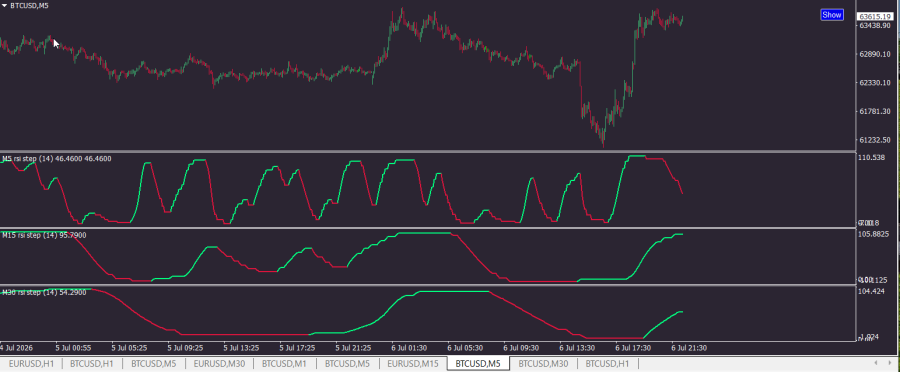Click the 105.8825 indicator scale value

[x=874, y=234]
